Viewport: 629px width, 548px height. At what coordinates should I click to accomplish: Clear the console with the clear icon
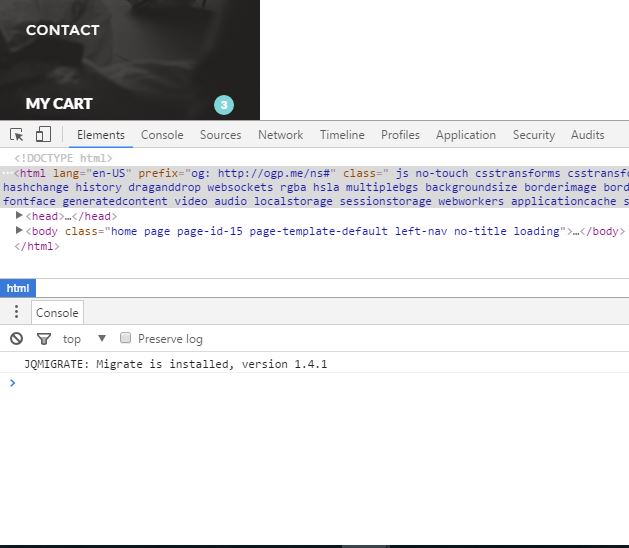pyautogui.click(x=16, y=339)
